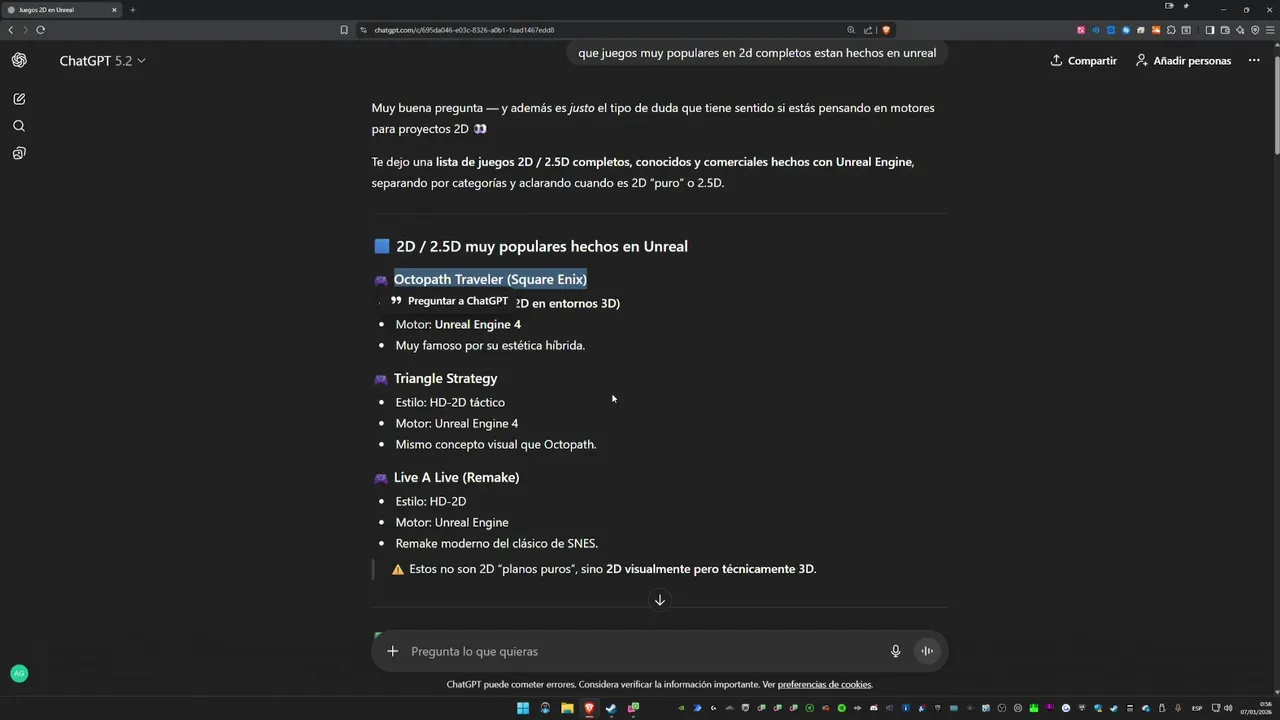Click '2D / 2.5D muy populares hechos en Unreal' heading
The width and height of the screenshot is (1280, 720).
coord(541,246)
